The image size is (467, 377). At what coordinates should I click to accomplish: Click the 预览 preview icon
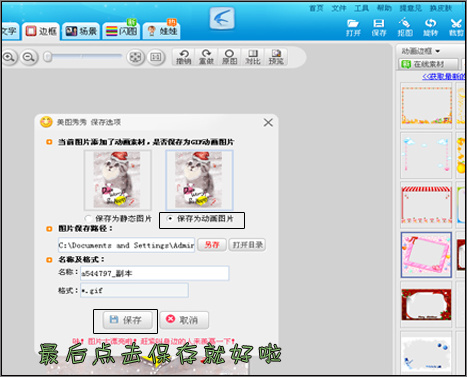[x=276, y=57]
